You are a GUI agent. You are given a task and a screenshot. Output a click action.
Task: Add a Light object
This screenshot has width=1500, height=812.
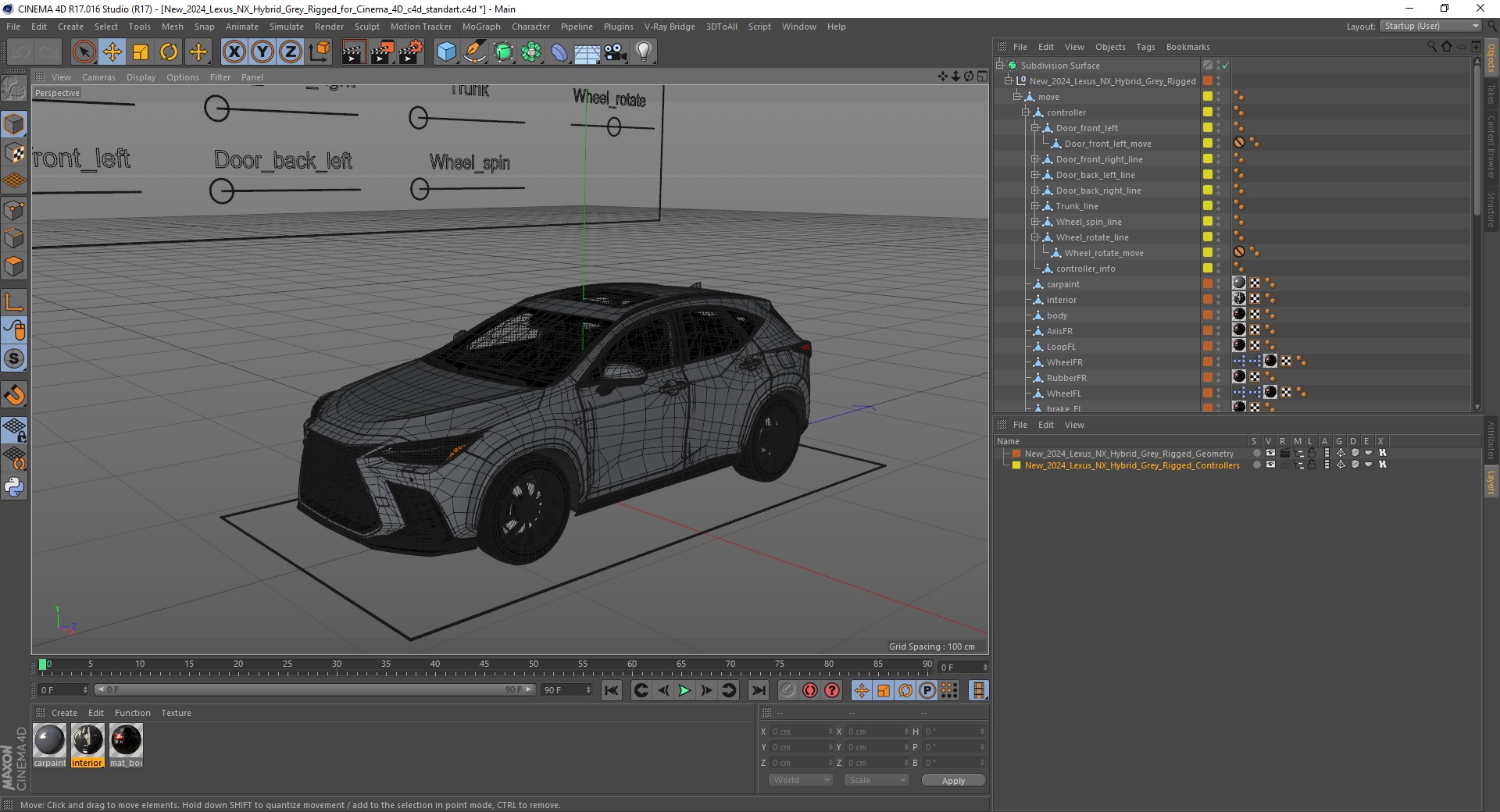point(644,52)
